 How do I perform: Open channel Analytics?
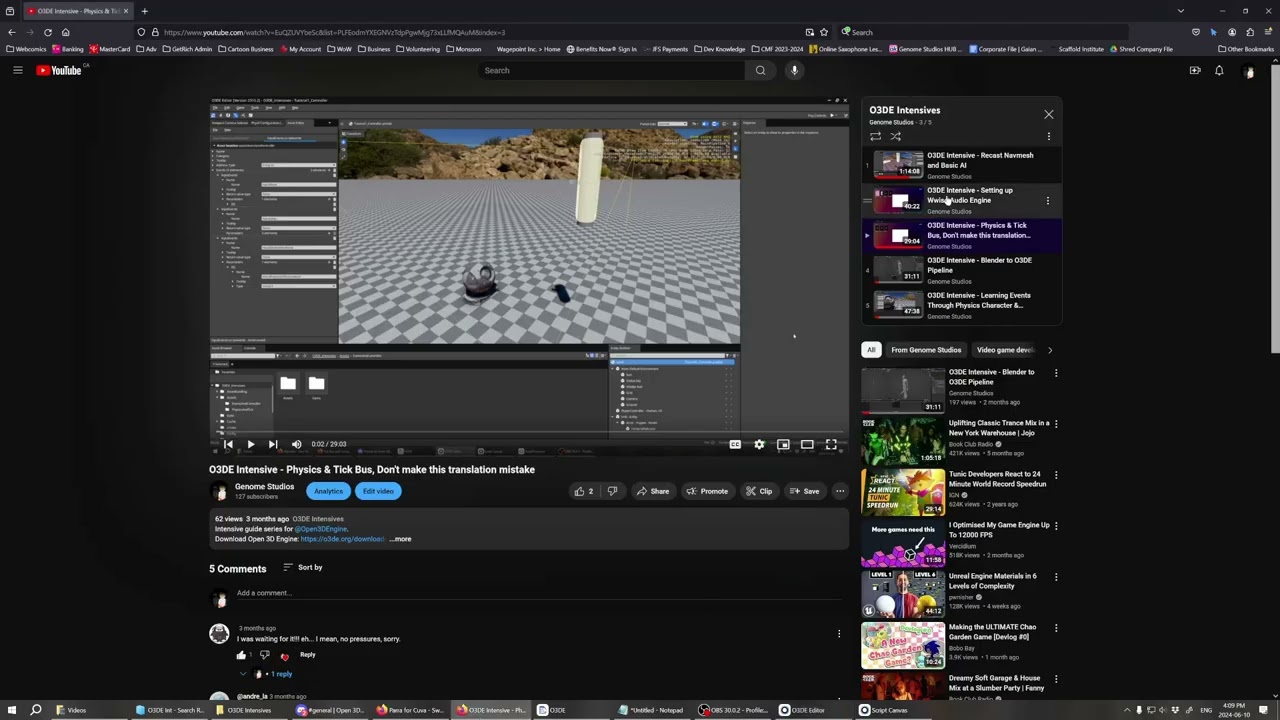[x=328, y=491]
